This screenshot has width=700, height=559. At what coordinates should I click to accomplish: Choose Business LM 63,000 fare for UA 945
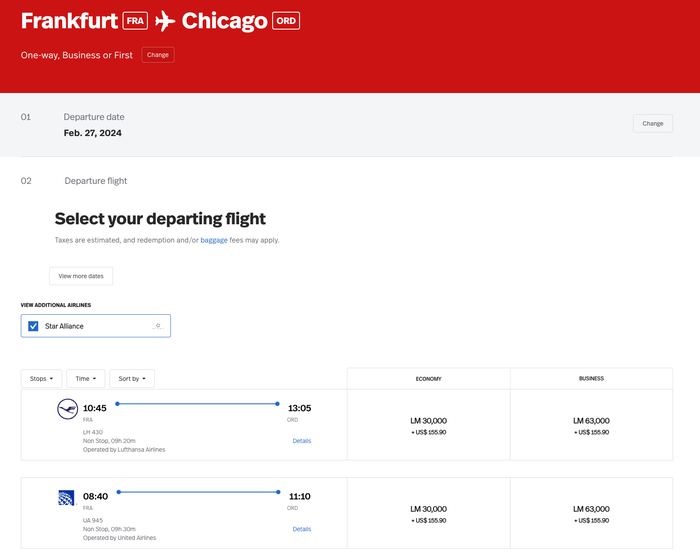[592, 513]
